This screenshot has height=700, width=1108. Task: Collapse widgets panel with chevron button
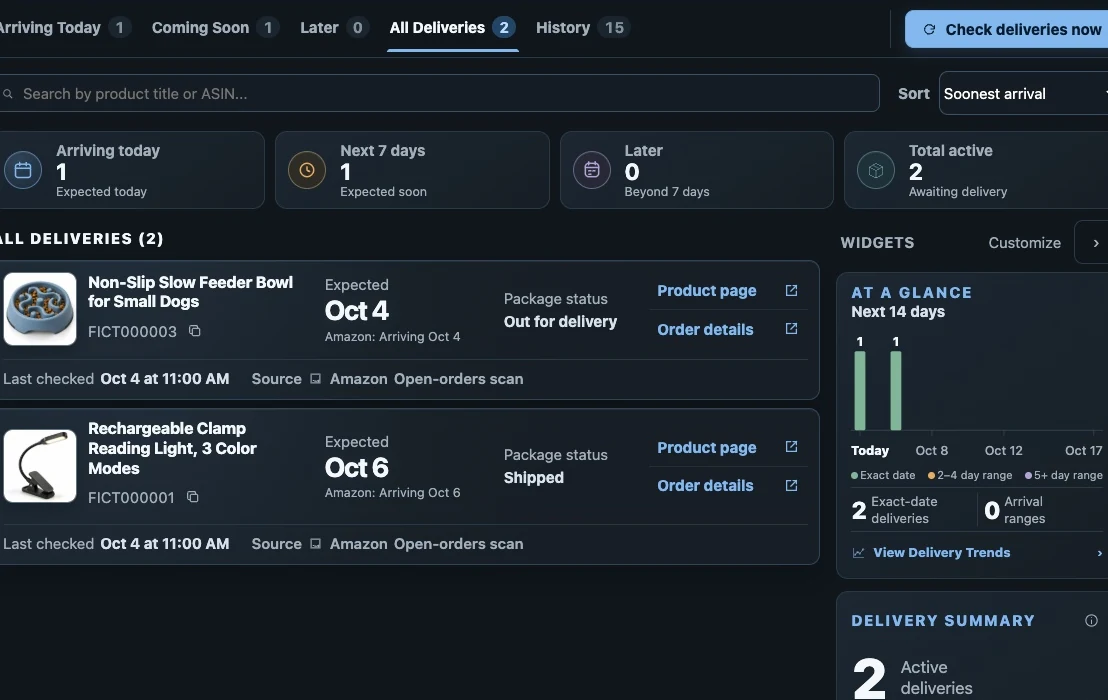tap(1094, 242)
